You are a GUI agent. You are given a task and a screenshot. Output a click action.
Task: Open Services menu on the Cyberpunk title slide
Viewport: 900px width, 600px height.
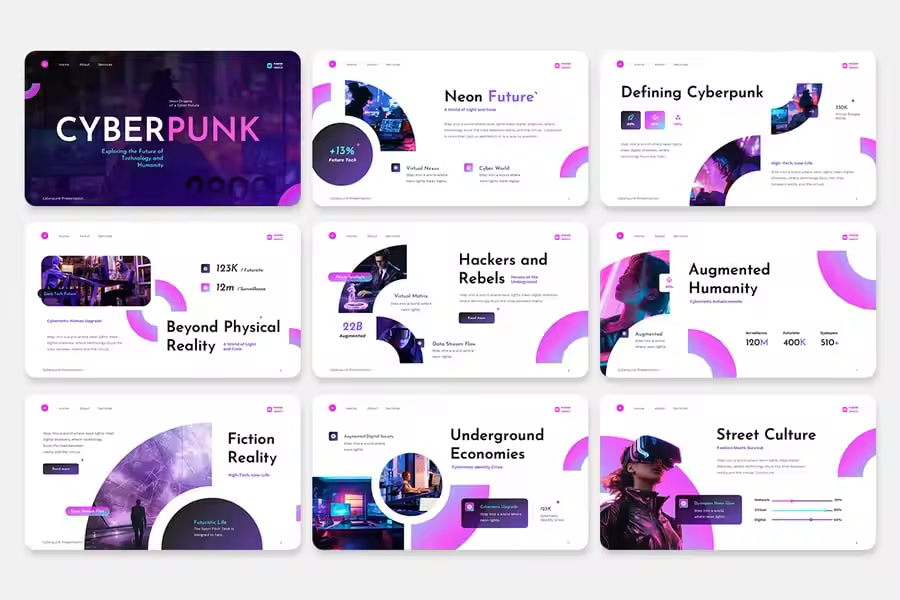pos(105,65)
